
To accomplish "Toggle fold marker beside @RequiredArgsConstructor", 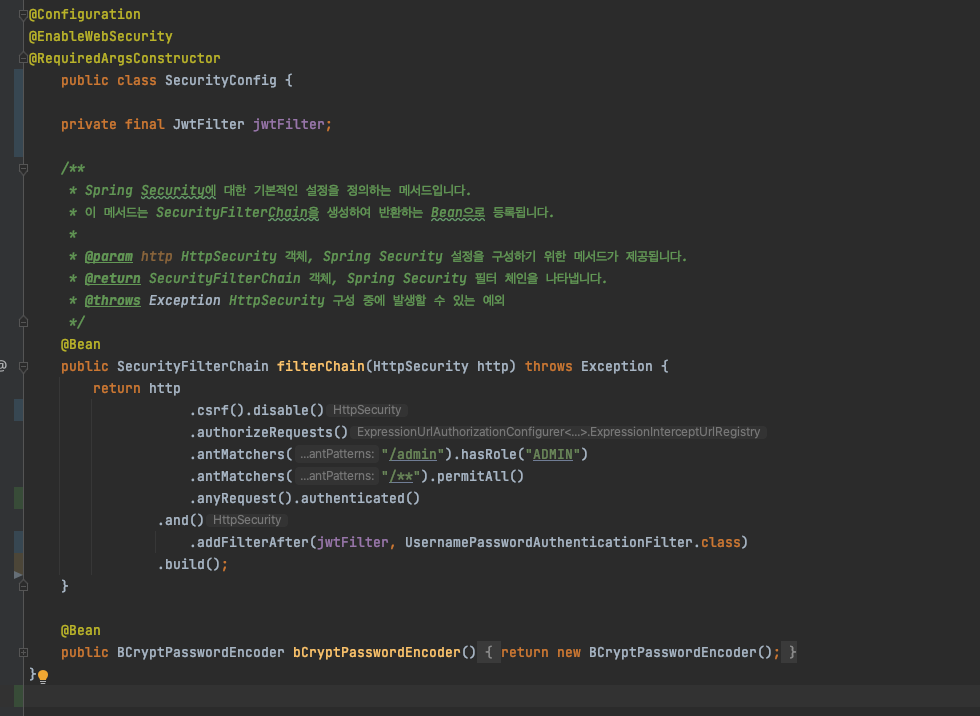I will point(23,59).
